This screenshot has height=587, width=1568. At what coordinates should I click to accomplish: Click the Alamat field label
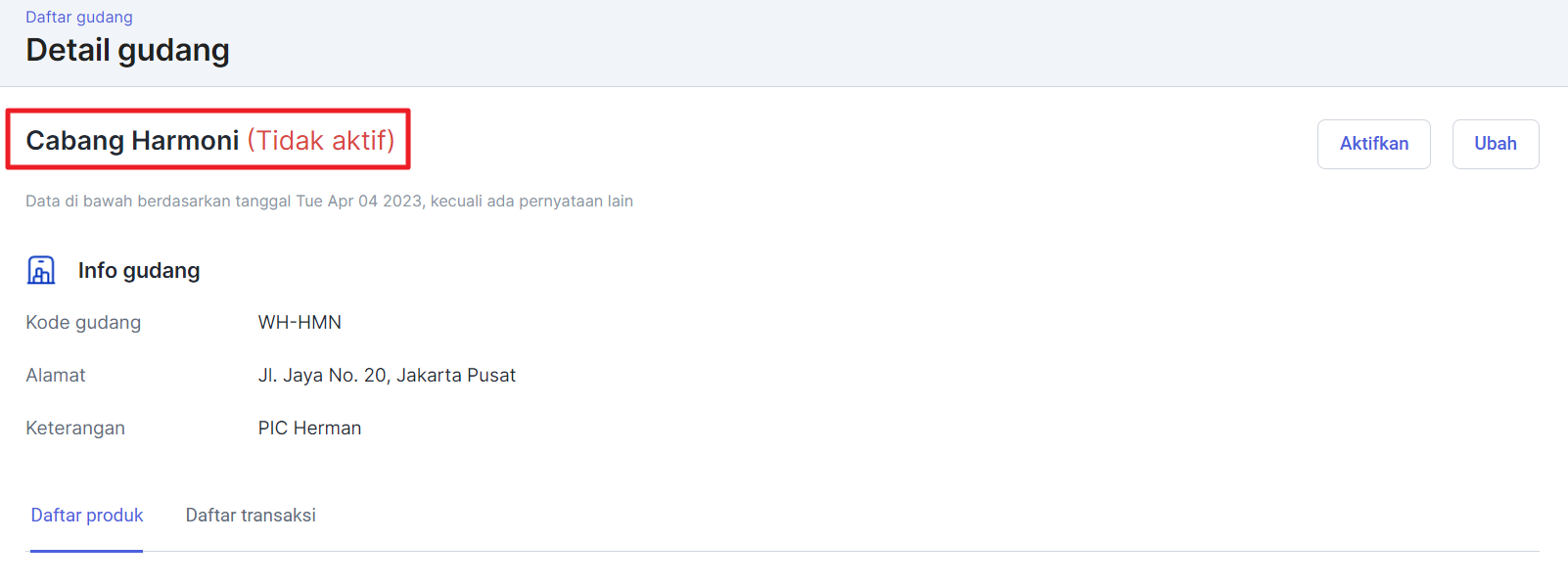point(56,376)
